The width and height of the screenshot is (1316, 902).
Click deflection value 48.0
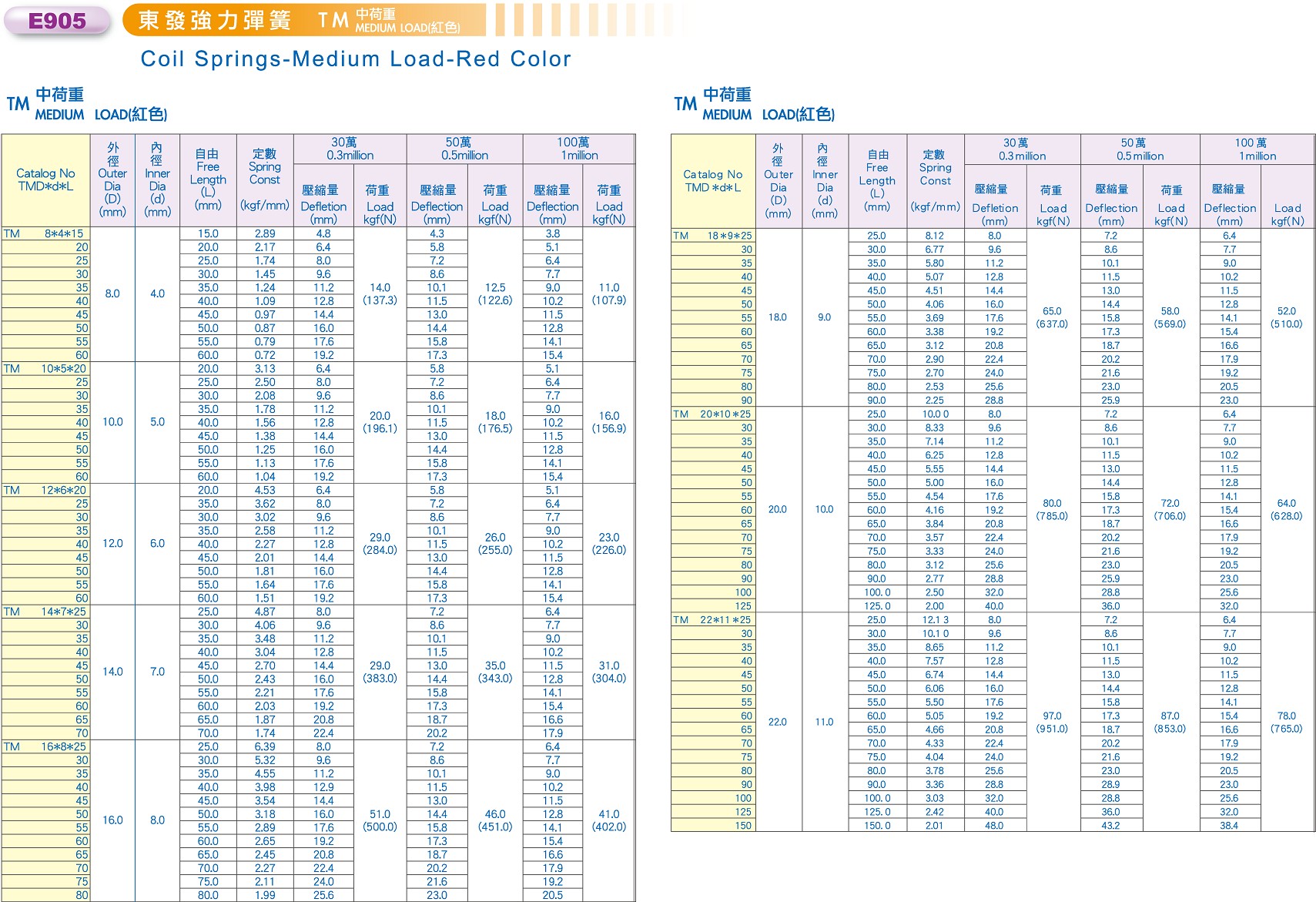[994, 825]
